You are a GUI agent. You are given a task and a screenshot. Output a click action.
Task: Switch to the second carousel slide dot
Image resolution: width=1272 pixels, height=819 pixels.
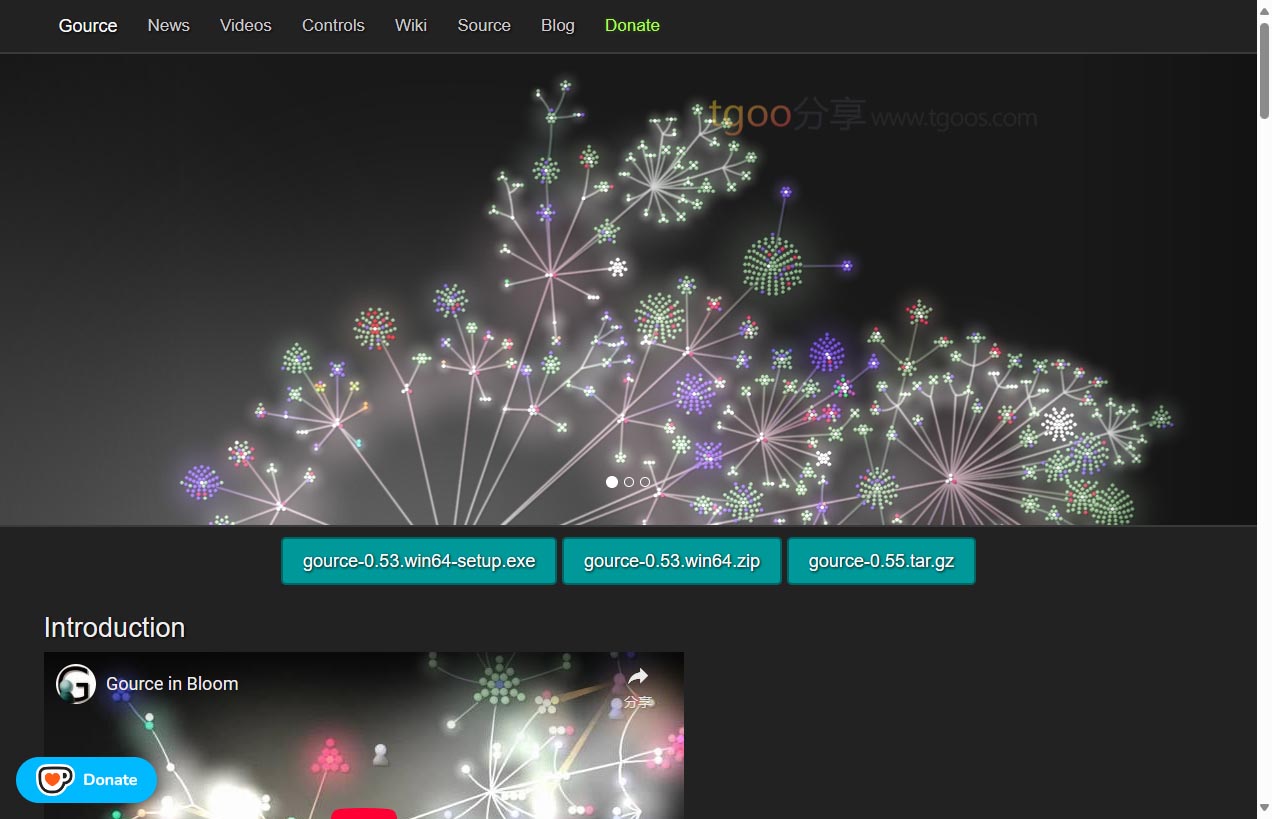point(629,482)
